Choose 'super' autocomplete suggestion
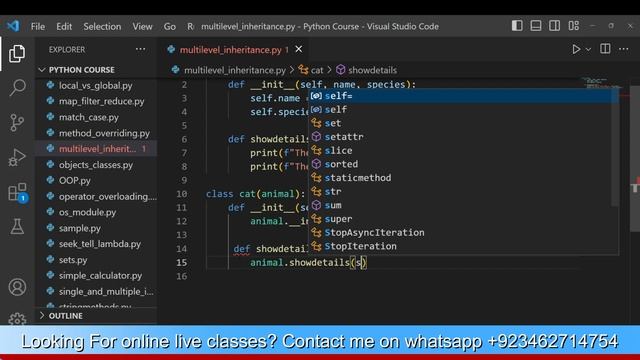 [x=463, y=219]
